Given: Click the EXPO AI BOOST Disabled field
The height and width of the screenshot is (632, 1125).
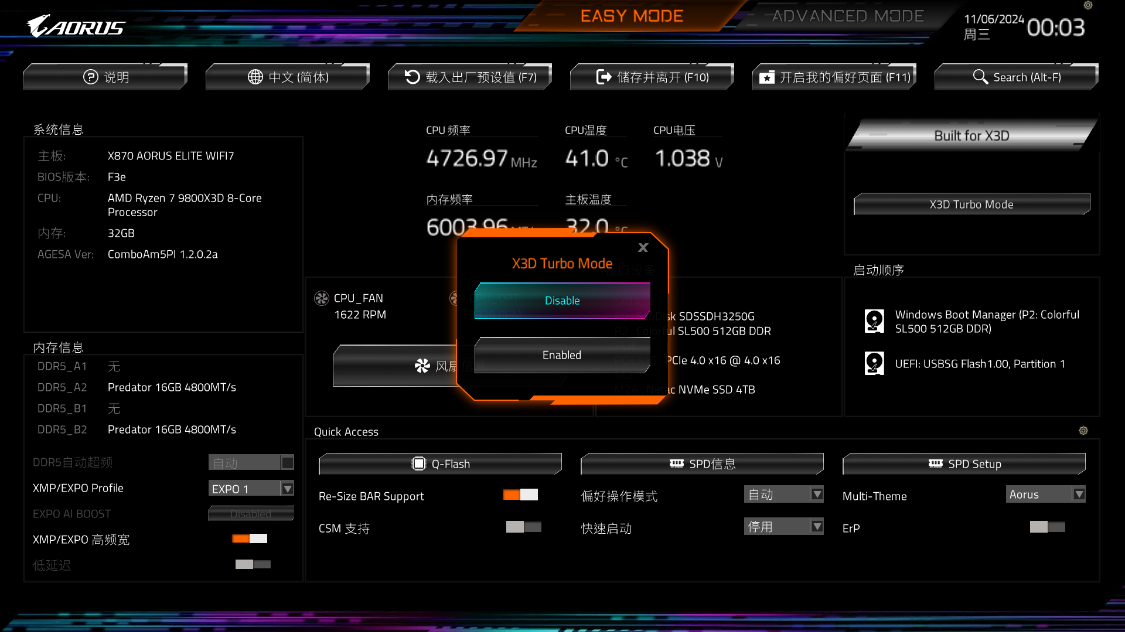Looking at the screenshot, I should pos(251,514).
